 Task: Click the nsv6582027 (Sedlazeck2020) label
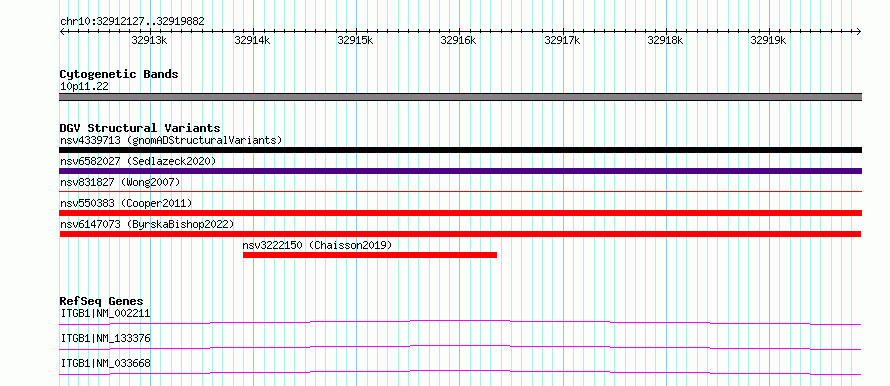[x=138, y=161]
